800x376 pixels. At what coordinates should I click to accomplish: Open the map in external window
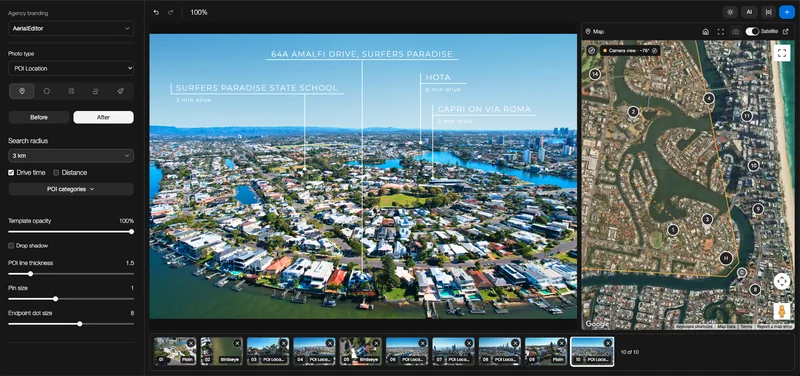click(x=786, y=32)
